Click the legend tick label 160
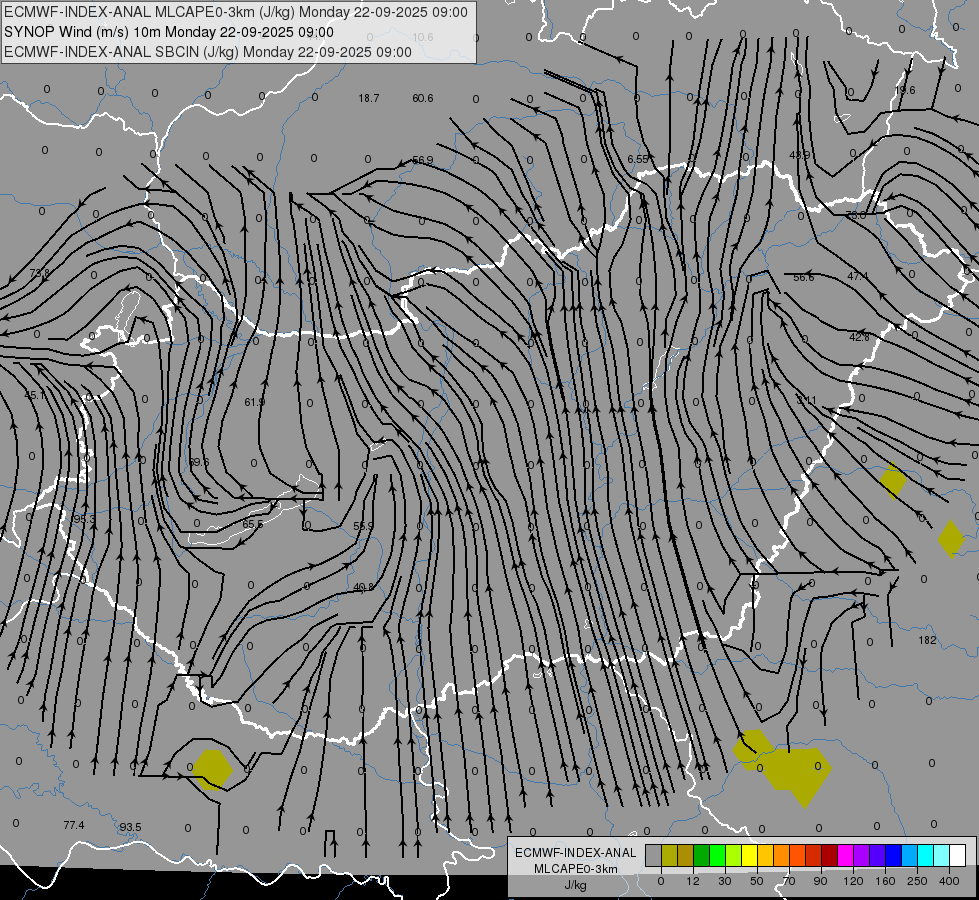 coord(885,881)
